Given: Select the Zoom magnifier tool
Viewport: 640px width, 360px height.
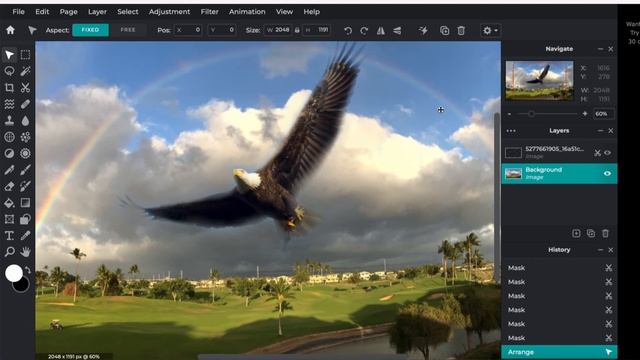Looking at the screenshot, I should click(x=9, y=252).
